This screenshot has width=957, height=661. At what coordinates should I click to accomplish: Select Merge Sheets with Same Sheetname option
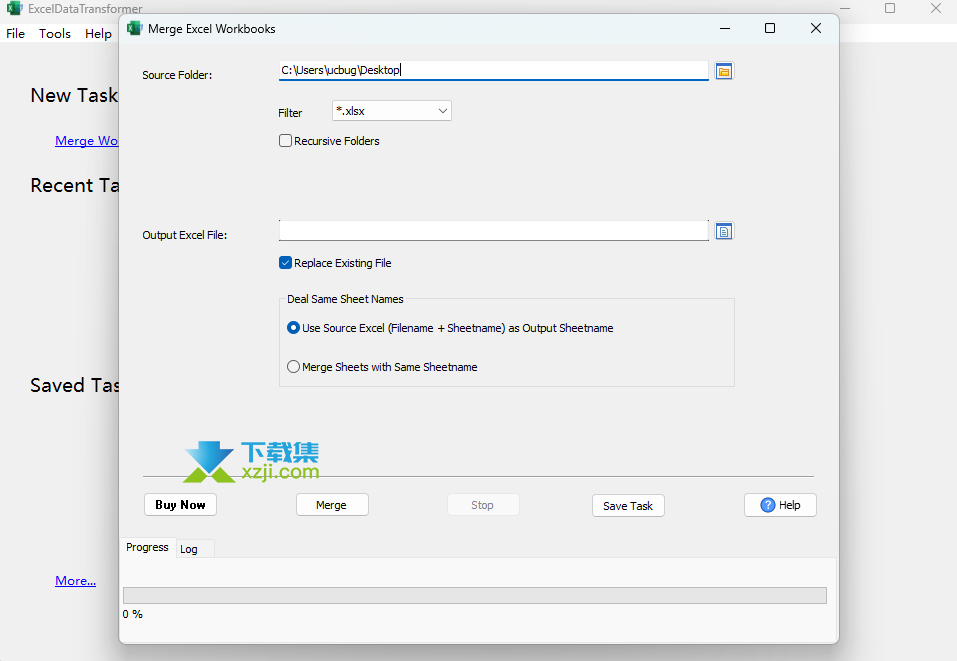294,367
